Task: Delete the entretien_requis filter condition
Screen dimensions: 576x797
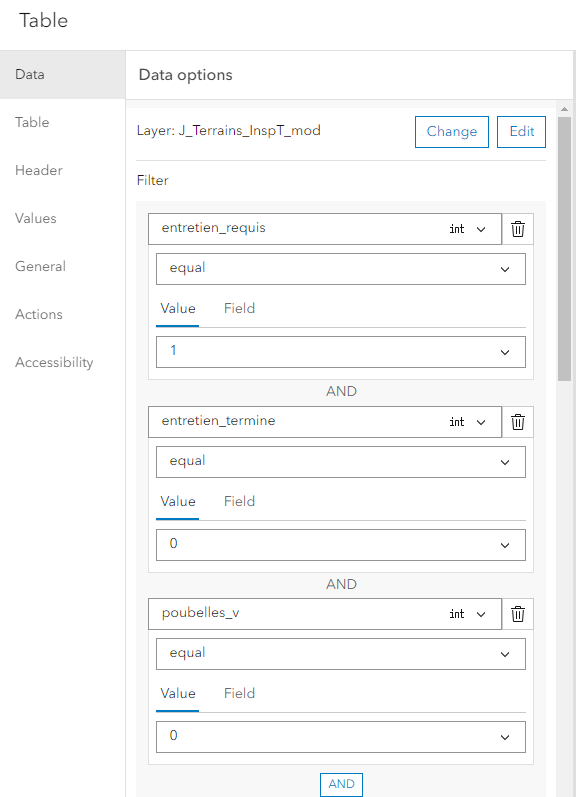Action: 518,229
